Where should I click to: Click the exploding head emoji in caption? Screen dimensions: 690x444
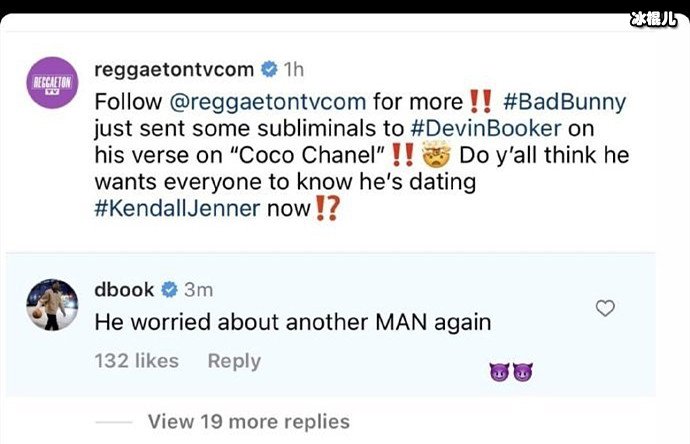pyautogui.click(x=433, y=155)
